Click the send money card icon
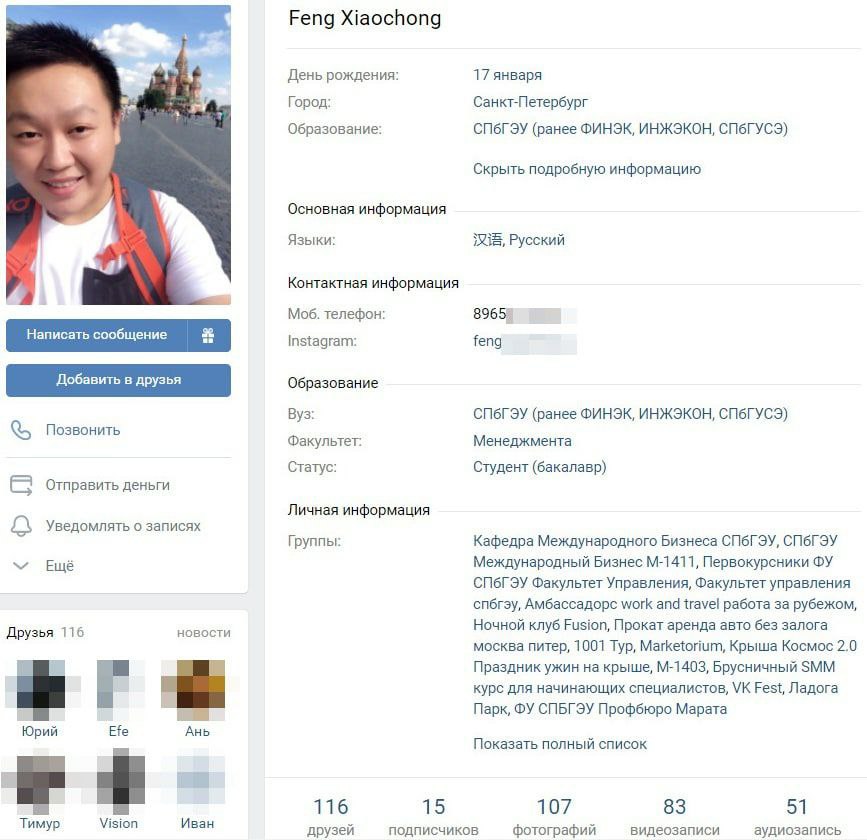This screenshot has height=840, width=867. tap(22, 485)
